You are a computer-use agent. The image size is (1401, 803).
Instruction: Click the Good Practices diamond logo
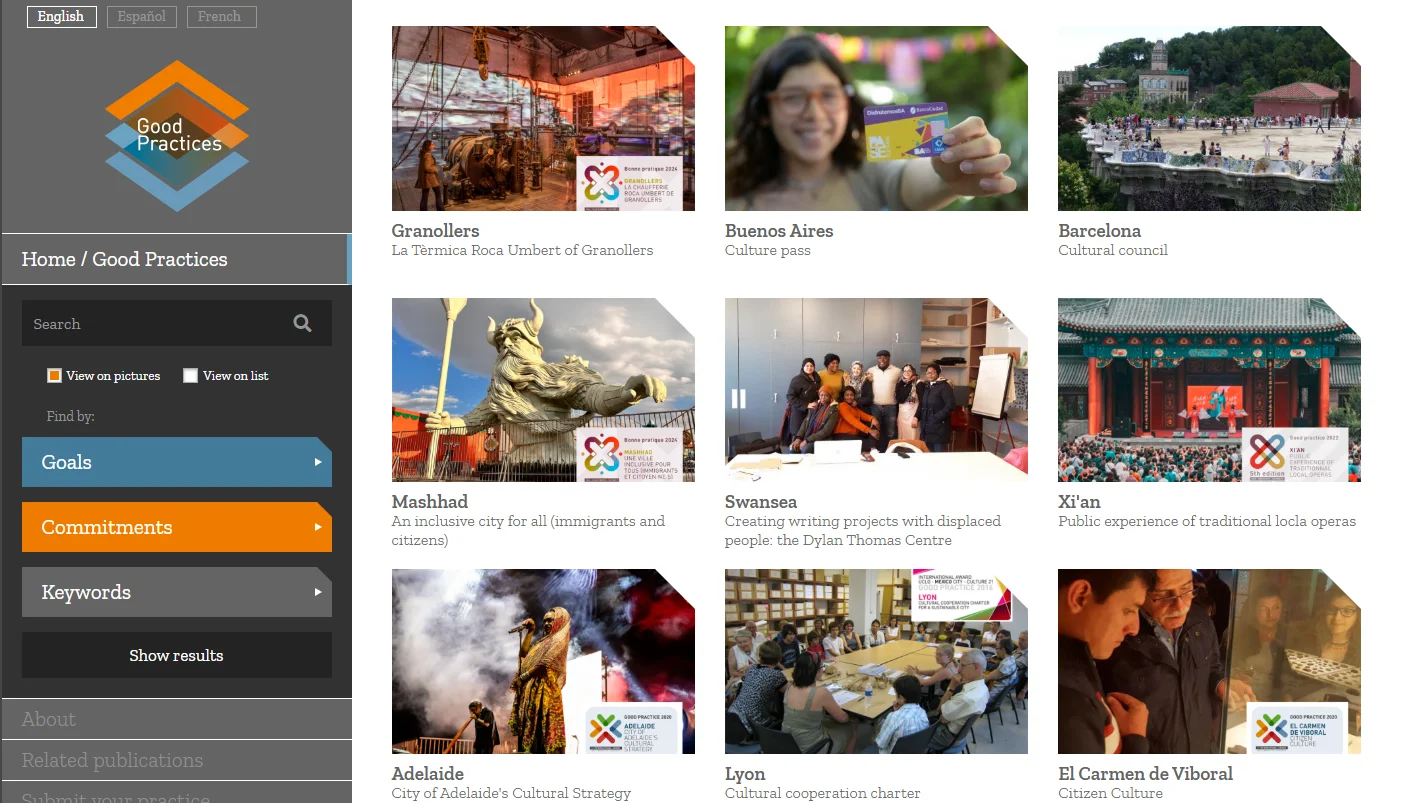point(177,135)
